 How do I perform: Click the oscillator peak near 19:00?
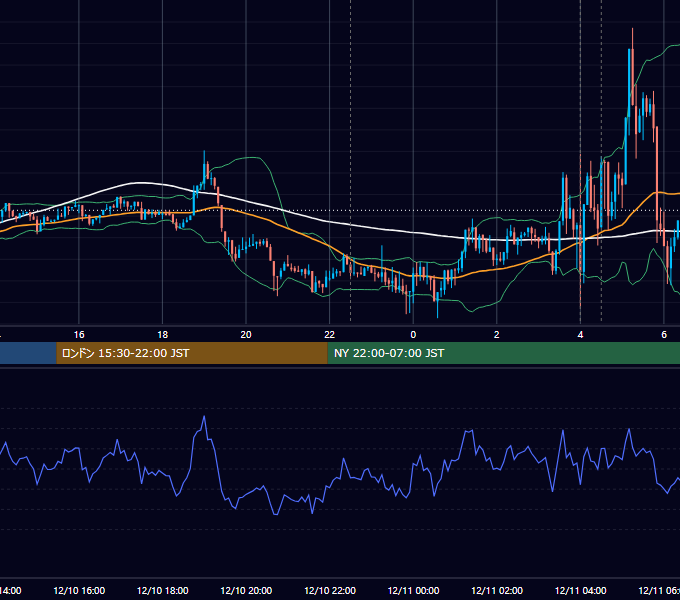[204, 417]
